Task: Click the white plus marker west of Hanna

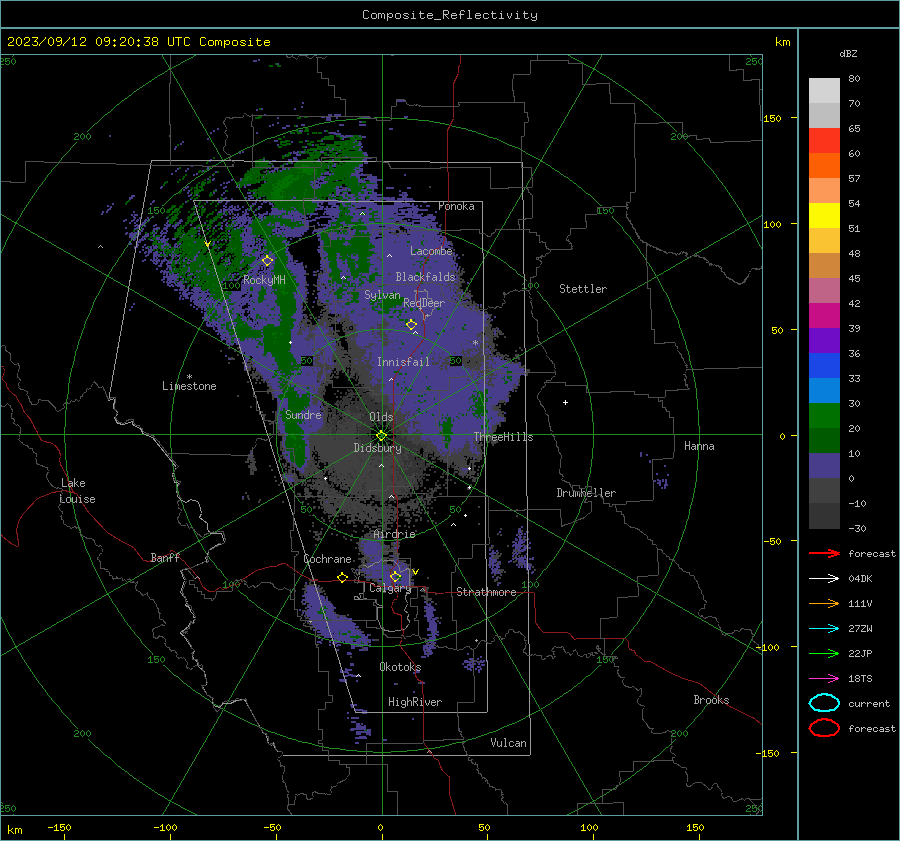Action: click(x=565, y=402)
